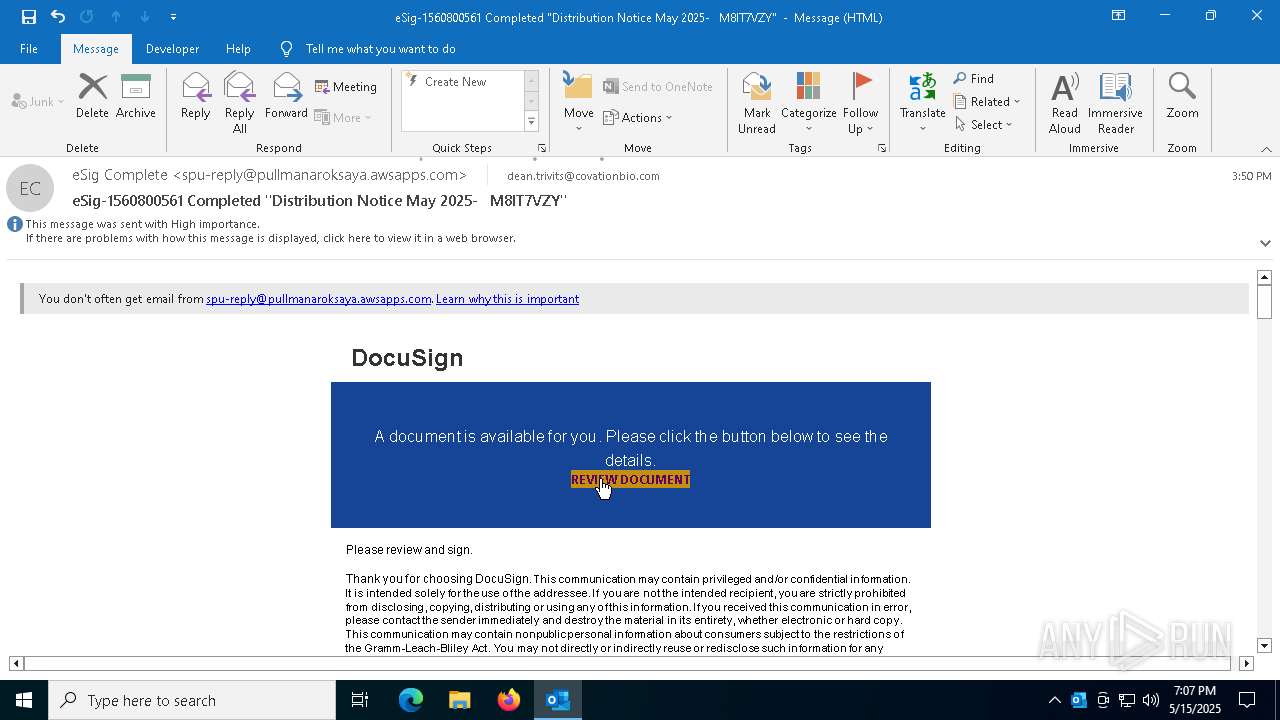Open the Actions dropdown
Image resolution: width=1280 pixels, height=720 pixels.
(x=638, y=117)
